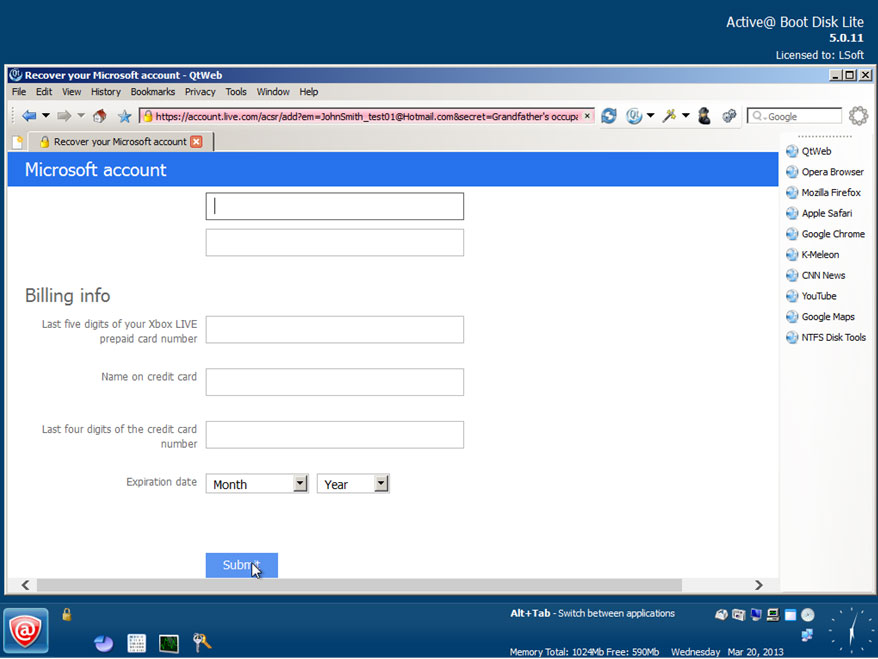Image resolution: width=878 pixels, height=659 pixels.
Task: Click the second empty field above Billing info
Action: point(334,242)
